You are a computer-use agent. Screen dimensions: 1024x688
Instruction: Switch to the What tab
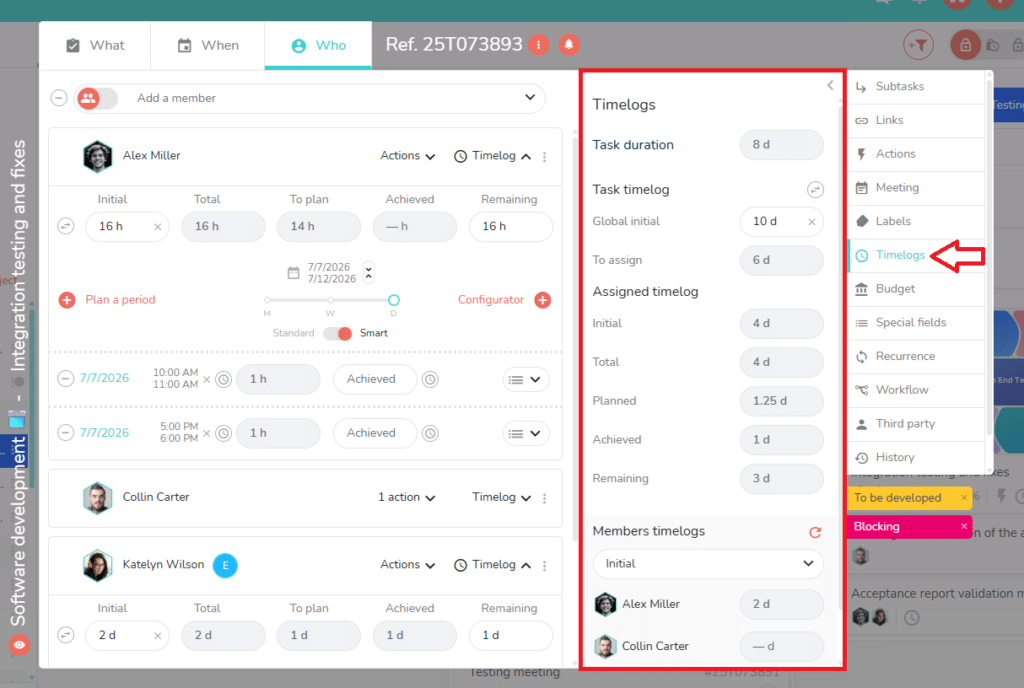(95, 45)
